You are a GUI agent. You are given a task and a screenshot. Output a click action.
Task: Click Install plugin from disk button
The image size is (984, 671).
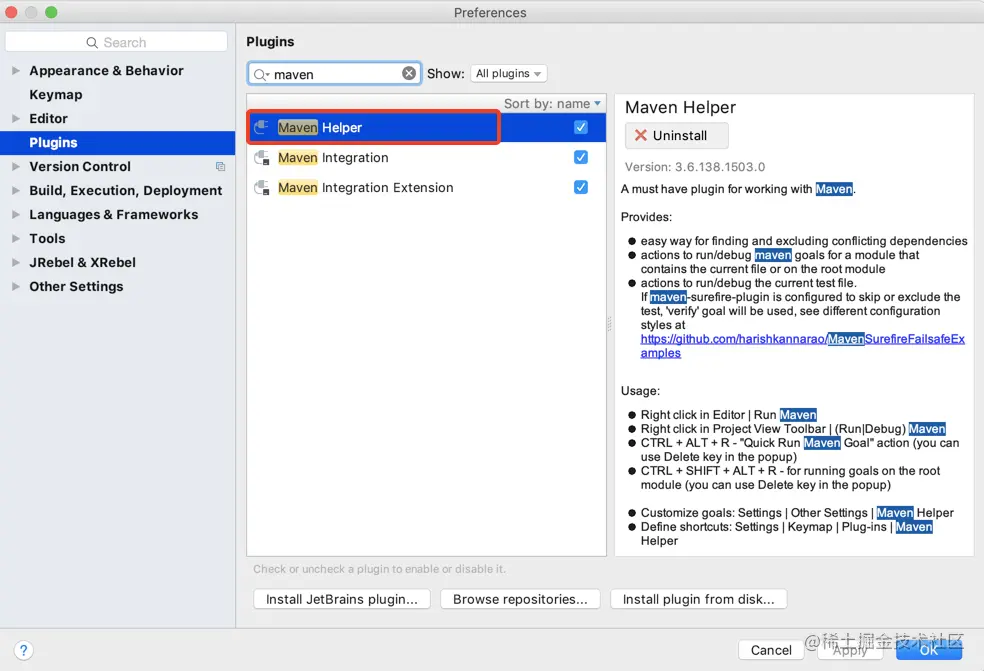(698, 599)
